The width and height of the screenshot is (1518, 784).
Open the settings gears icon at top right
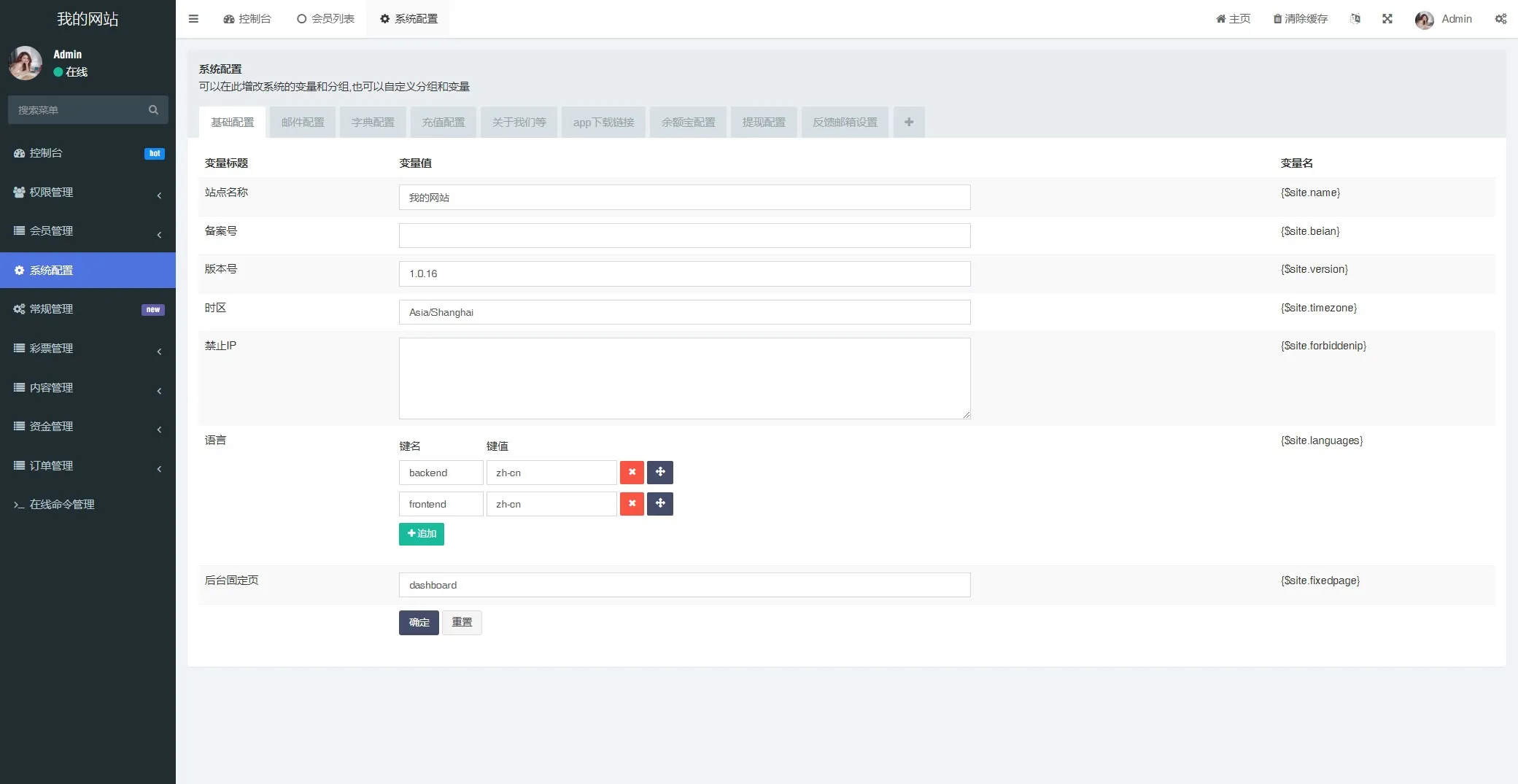tap(1500, 19)
